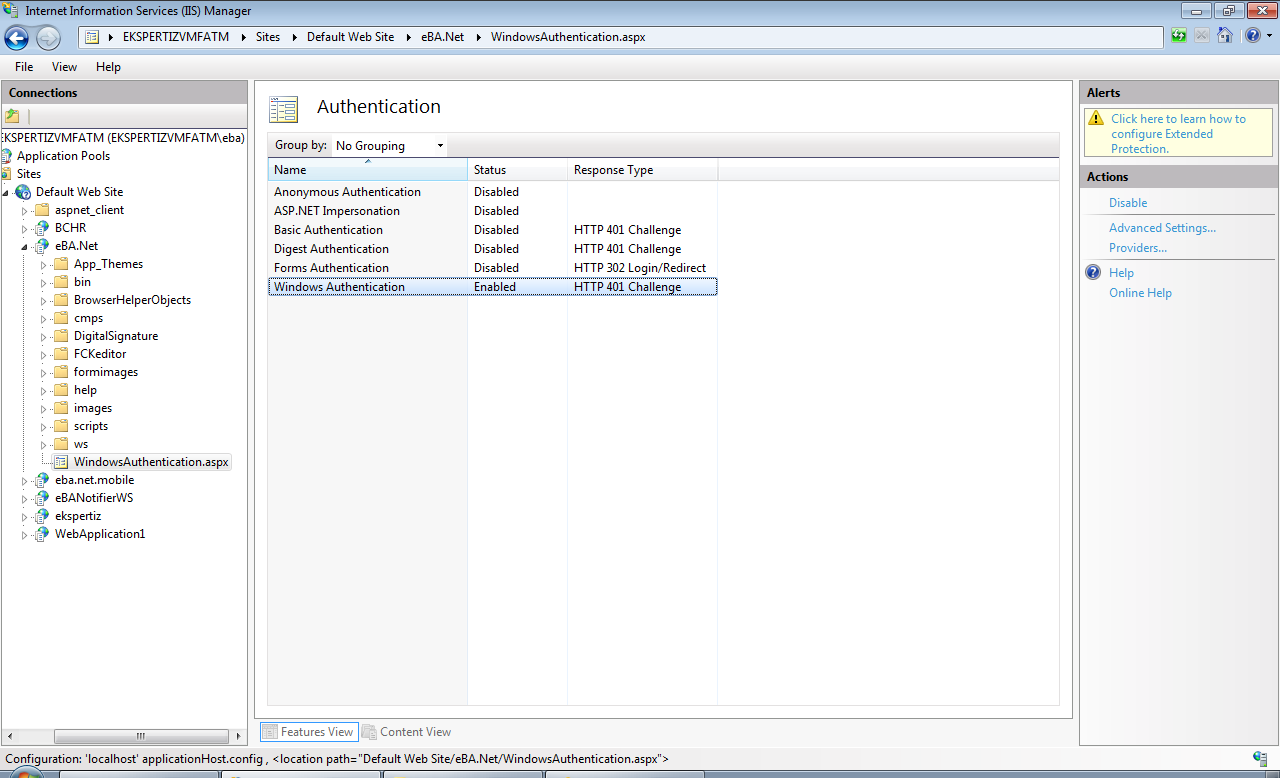Switch to Content View tab
1280x778 pixels.
[x=407, y=732]
